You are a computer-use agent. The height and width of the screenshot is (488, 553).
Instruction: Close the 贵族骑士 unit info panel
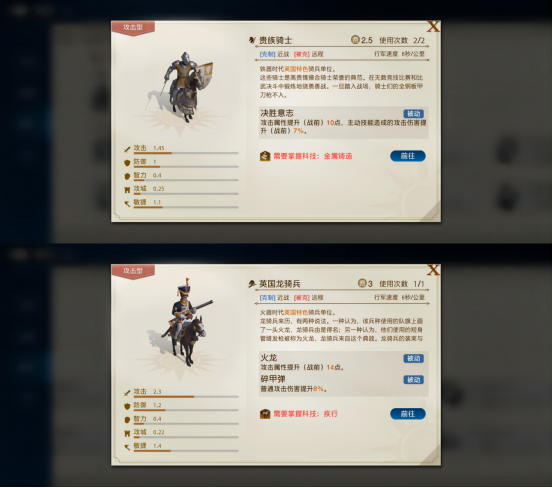coord(433,26)
